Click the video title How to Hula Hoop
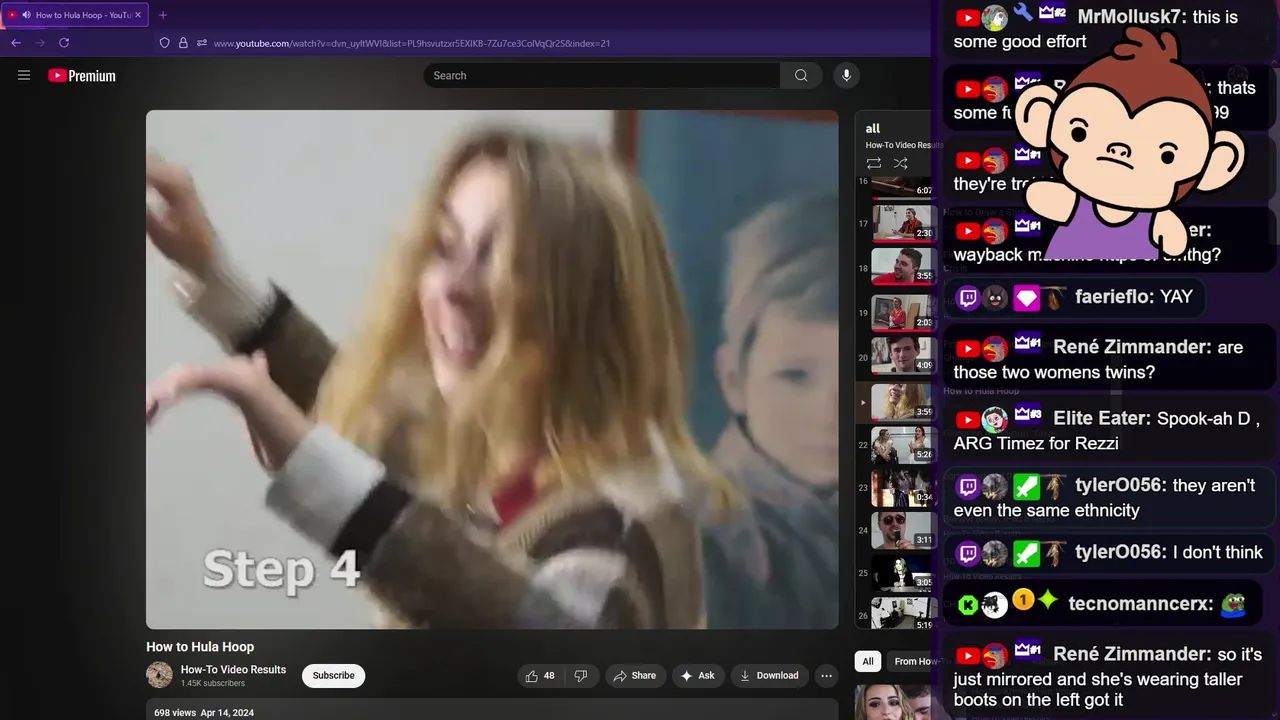This screenshot has width=1280, height=720. click(x=200, y=647)
